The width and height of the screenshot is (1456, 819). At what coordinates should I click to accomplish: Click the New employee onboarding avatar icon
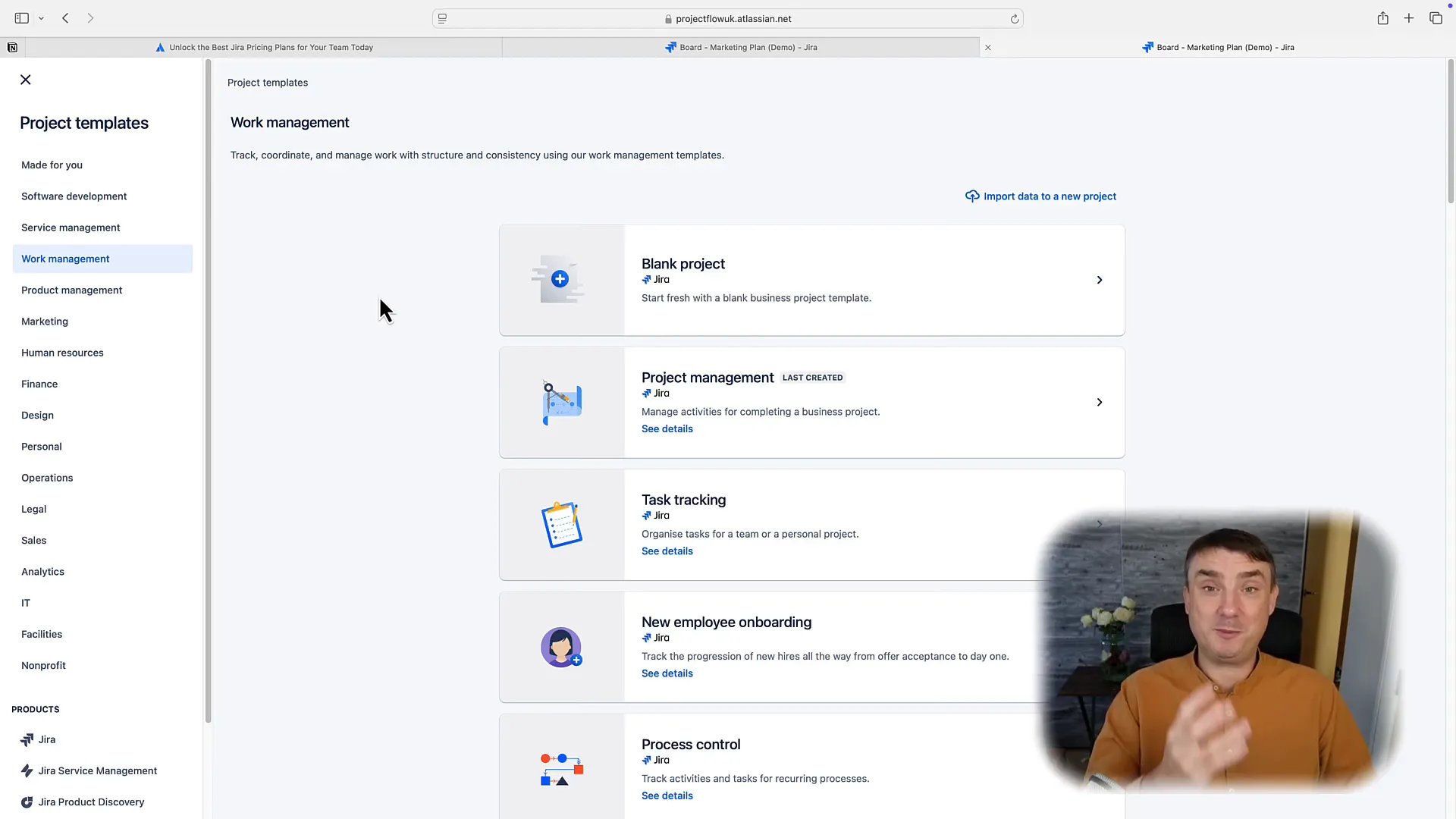coord(561,647)
